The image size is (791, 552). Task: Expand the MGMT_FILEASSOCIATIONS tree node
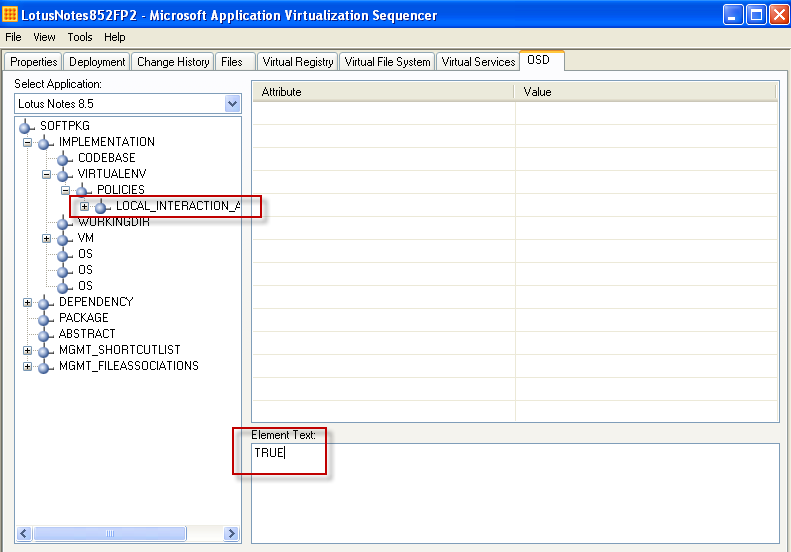point(27,366)
